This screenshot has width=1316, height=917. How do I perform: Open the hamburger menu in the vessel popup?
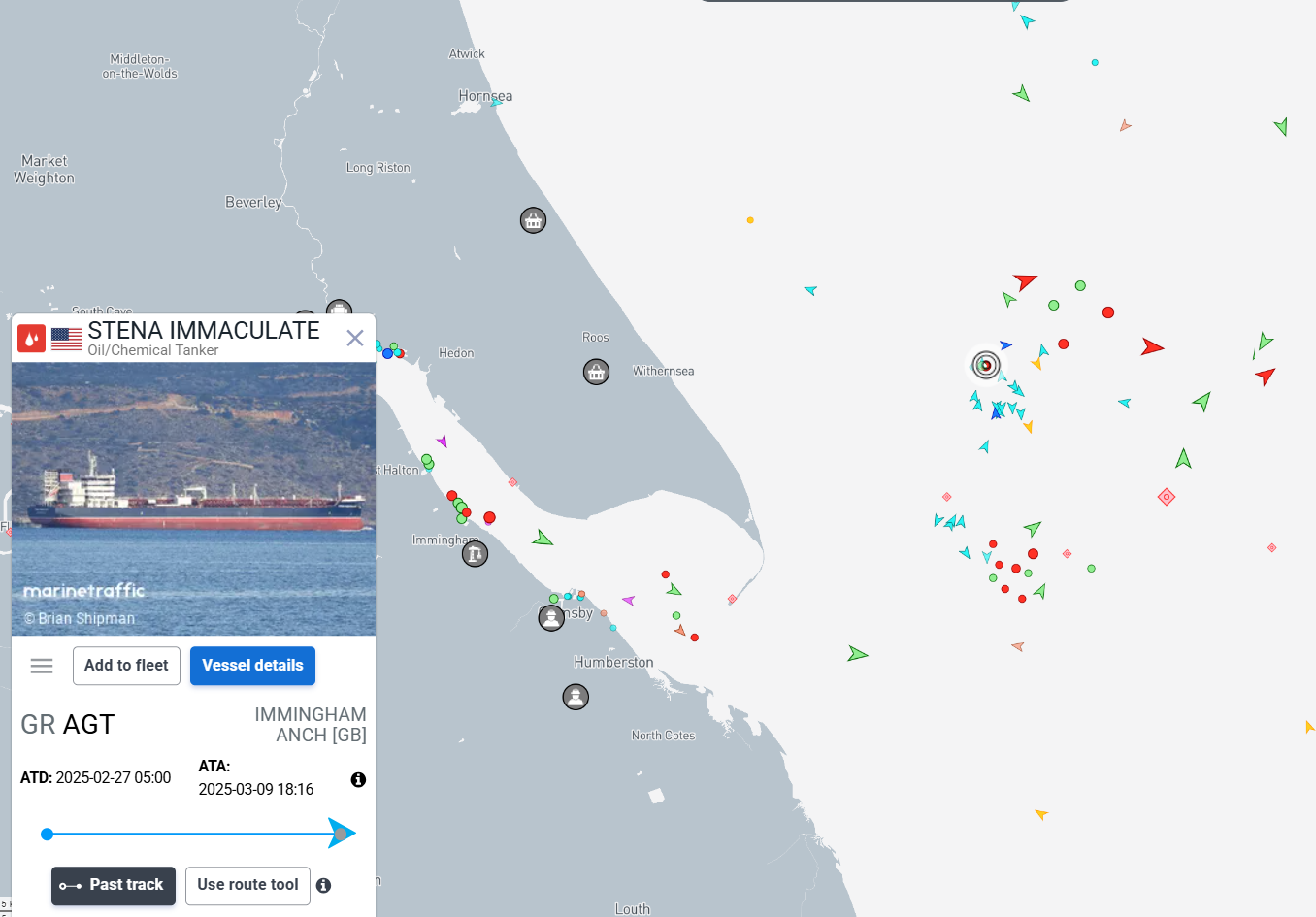[x=41, y=666]
